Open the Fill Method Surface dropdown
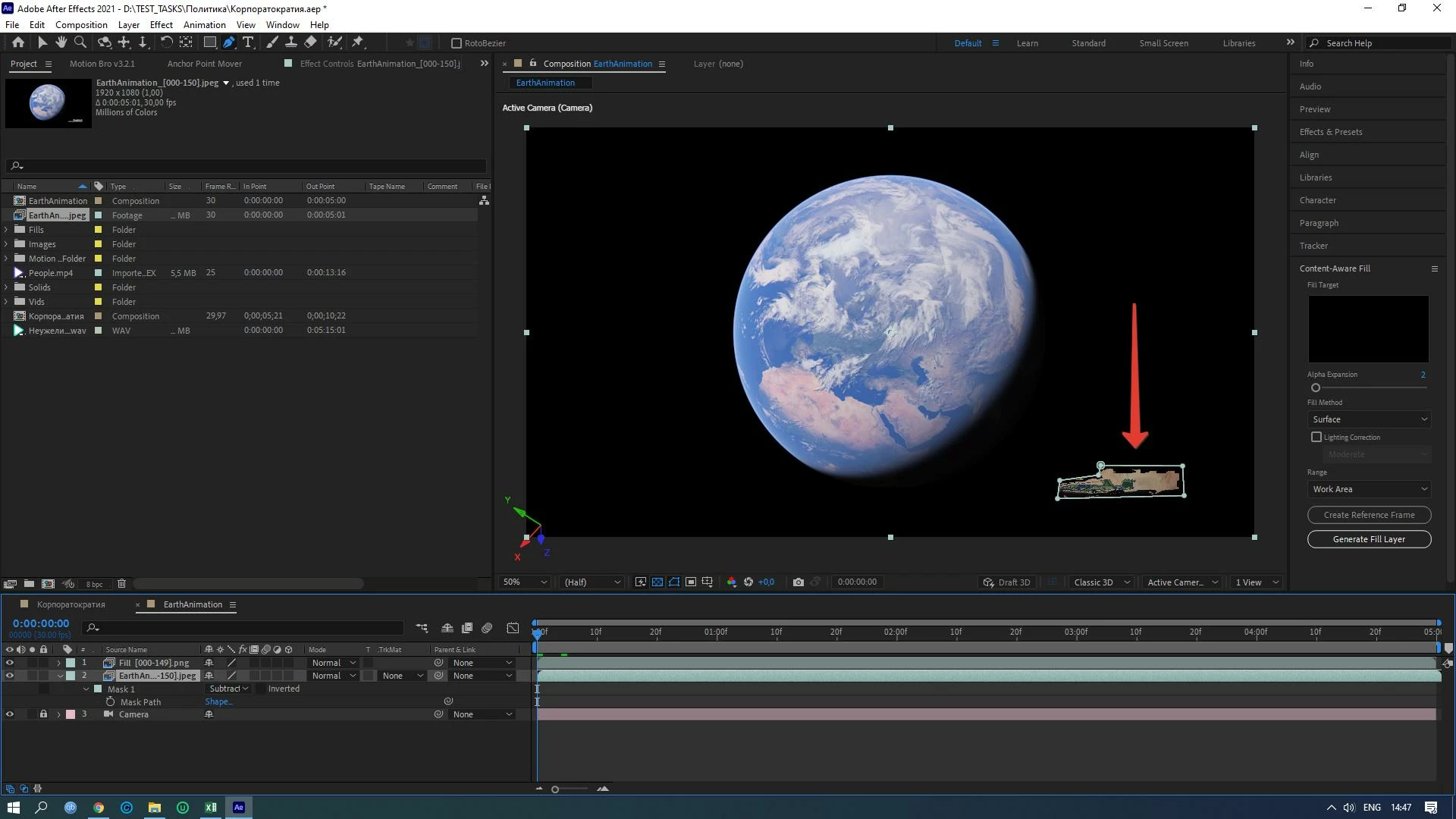 (1370, 419)
